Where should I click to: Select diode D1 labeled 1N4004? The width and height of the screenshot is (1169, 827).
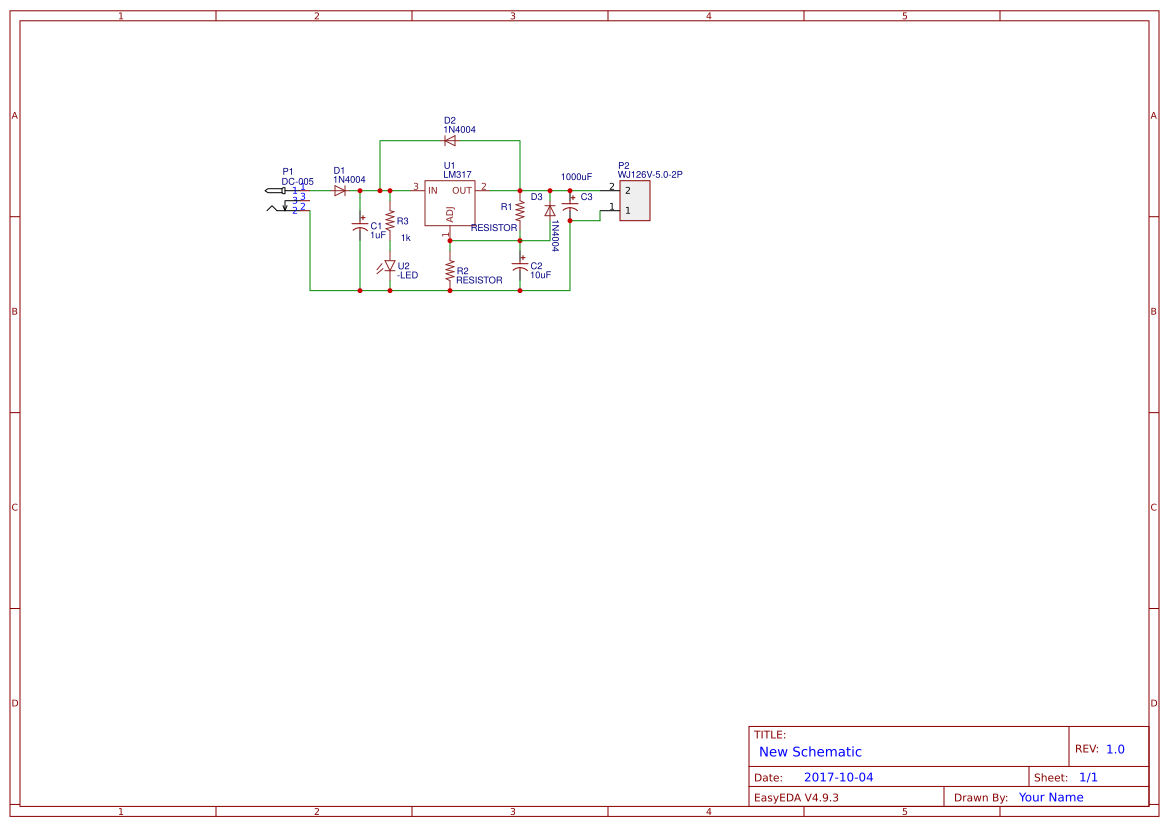[x=340, y=190]
